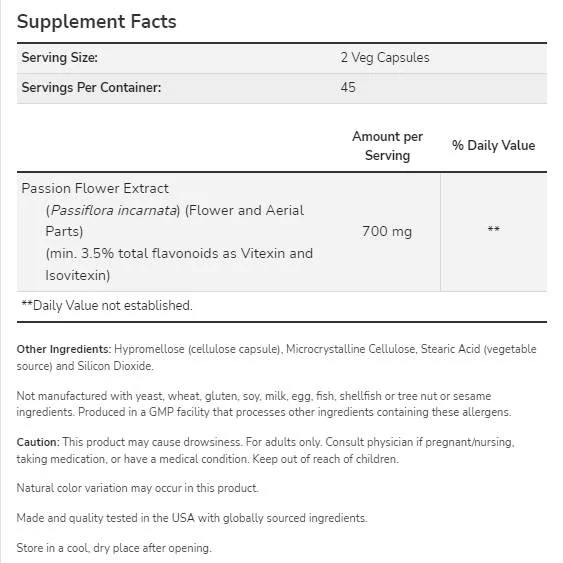Select the Other Ingredients bold label
This screenshot has height=563, width=563.
tap(64, 349)
